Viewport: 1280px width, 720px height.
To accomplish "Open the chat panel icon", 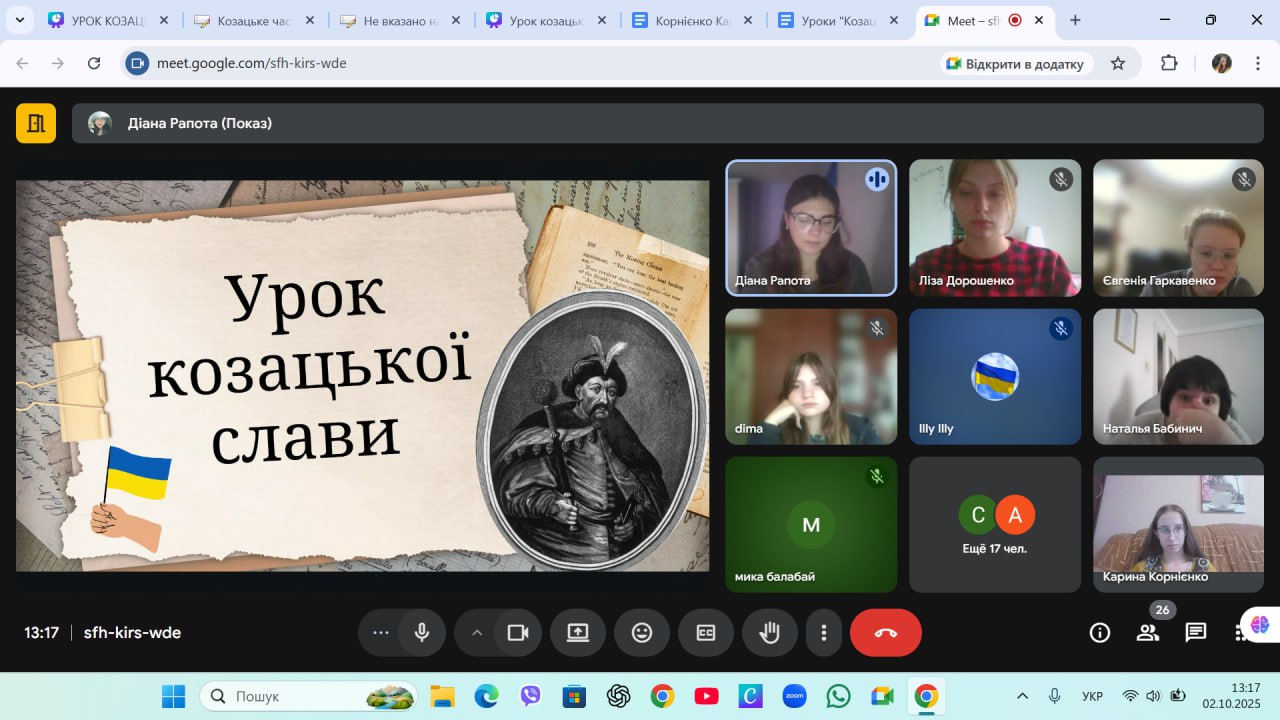I will [1196, 632].
